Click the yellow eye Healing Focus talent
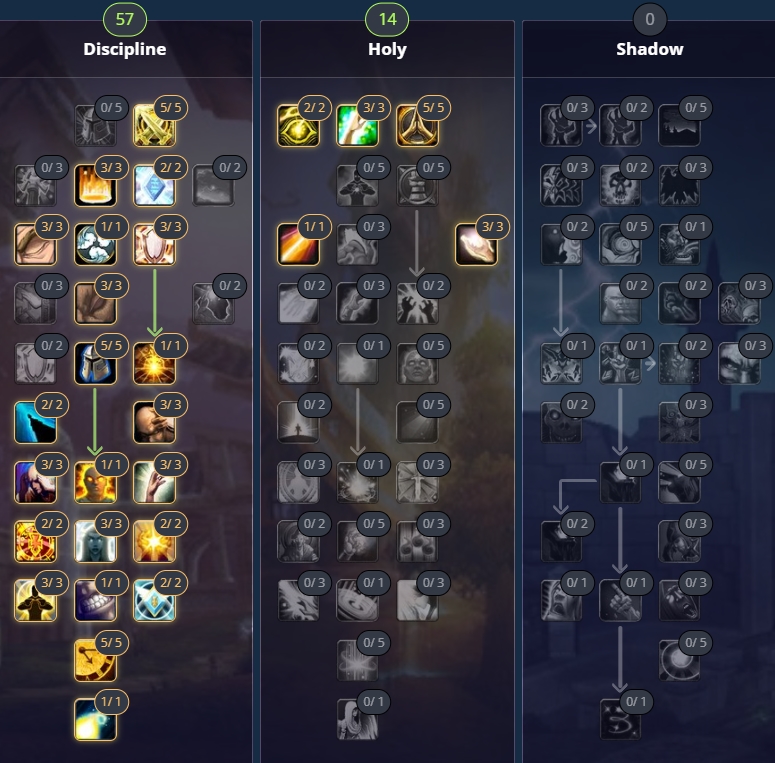The image size is (775, 763). (x=298, y=125)
